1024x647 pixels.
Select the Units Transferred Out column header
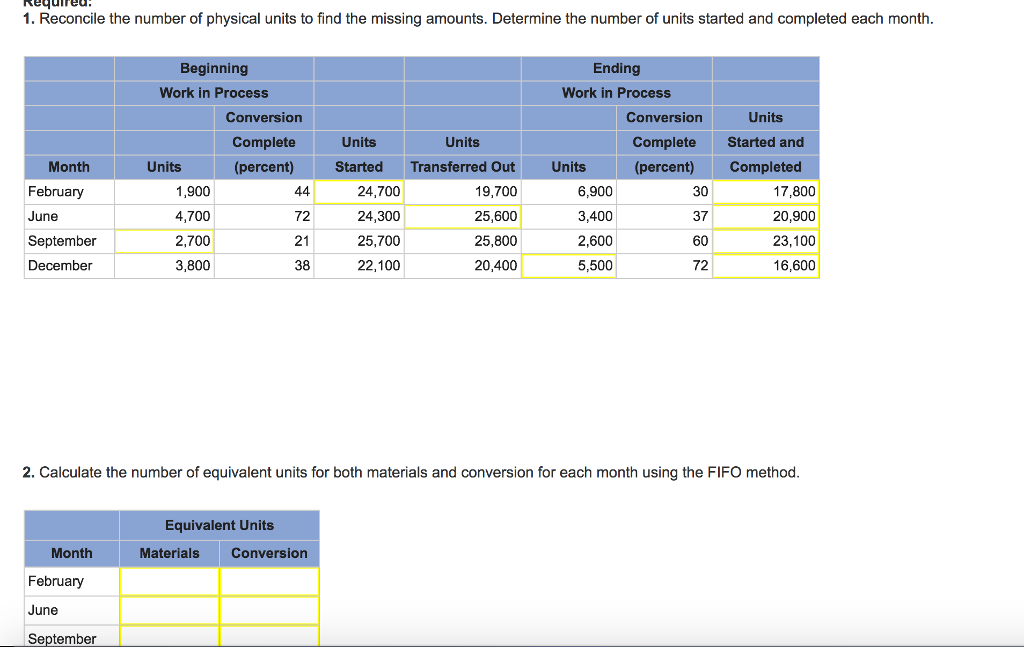point(462,167)
